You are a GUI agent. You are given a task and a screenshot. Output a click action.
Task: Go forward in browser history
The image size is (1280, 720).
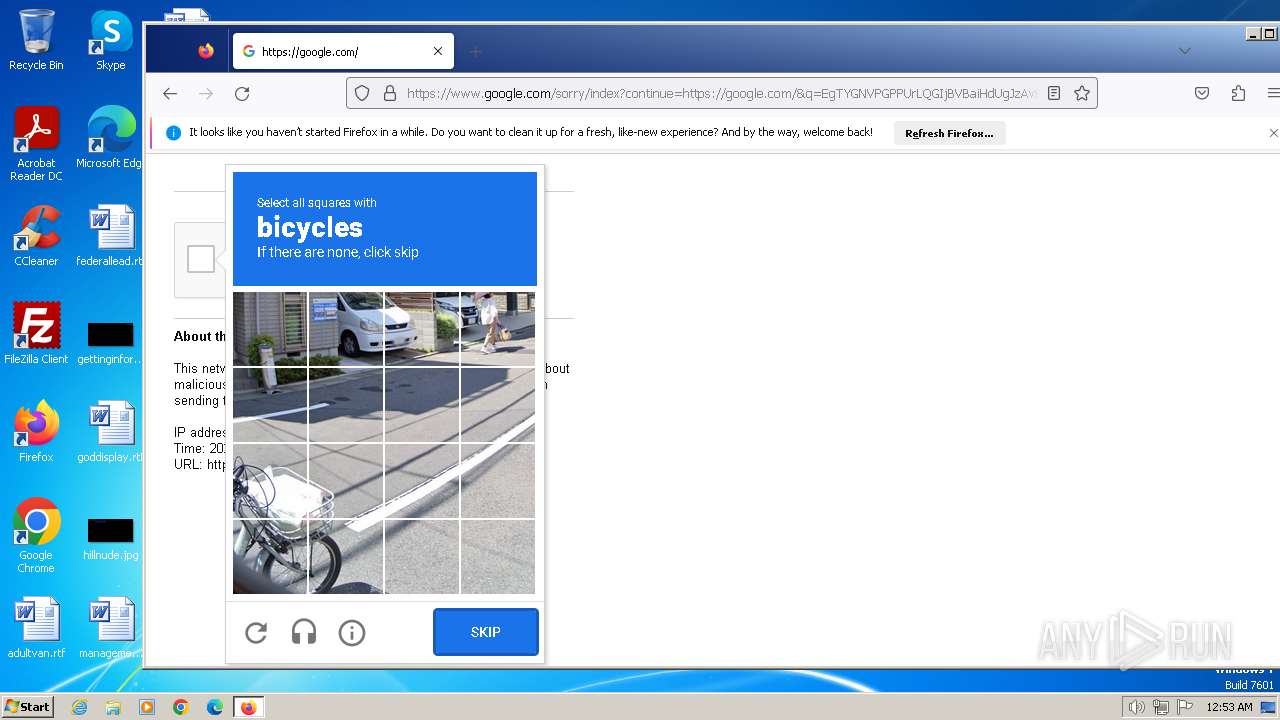coord(206,93)
